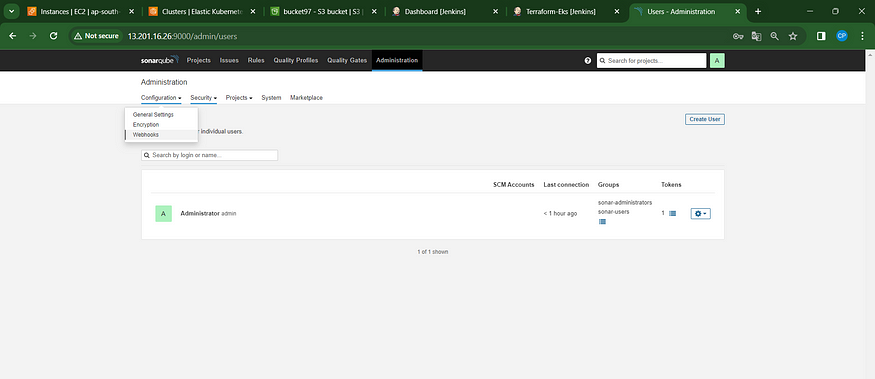Close the Terraform-Eks [Jenkins] tab
875x379 pixels.
617,12
